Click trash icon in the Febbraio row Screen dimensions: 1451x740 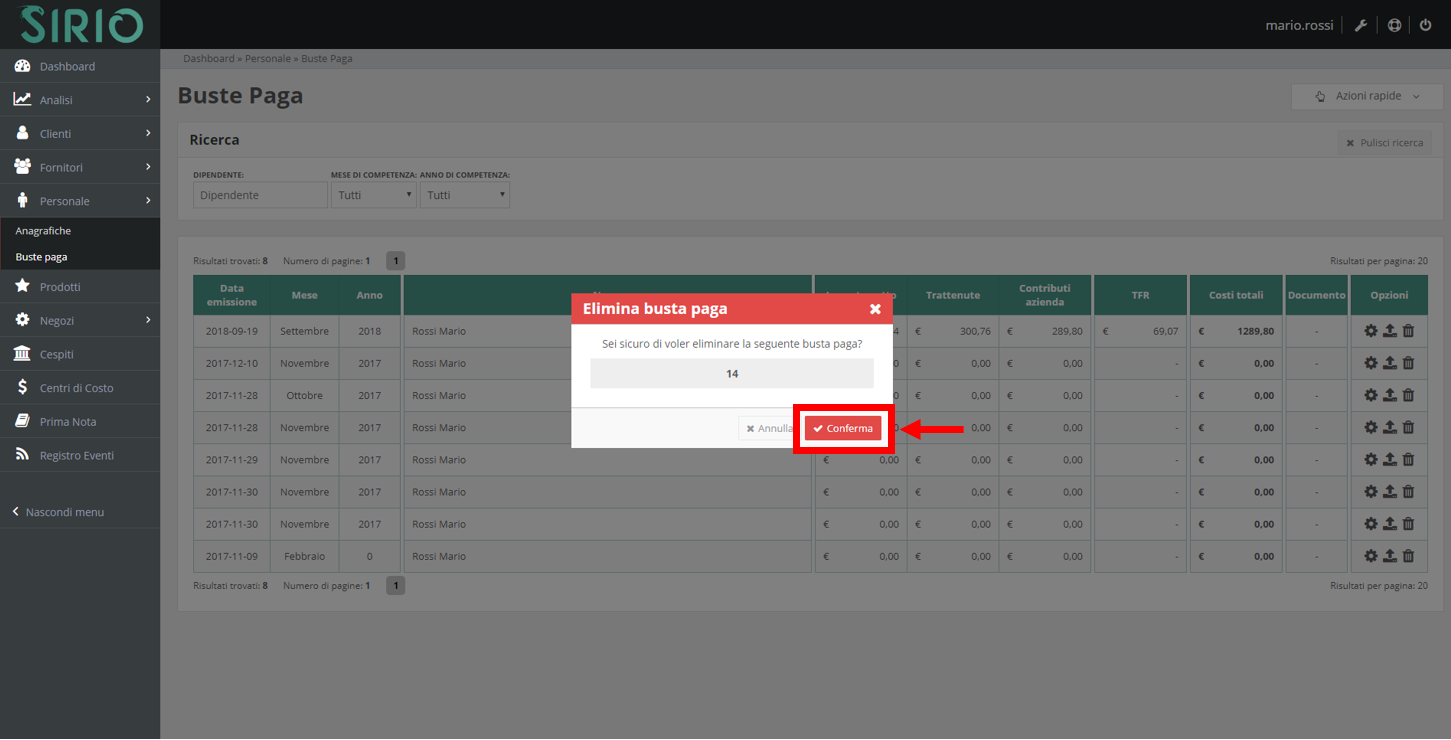(1408, 557)
